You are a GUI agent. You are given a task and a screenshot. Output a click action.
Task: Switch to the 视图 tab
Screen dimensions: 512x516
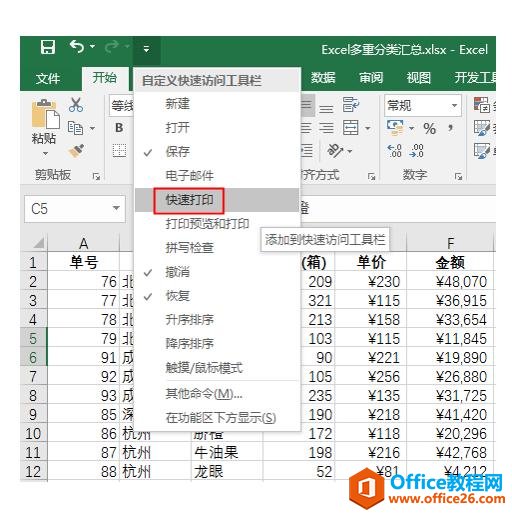tap(418, 78)
